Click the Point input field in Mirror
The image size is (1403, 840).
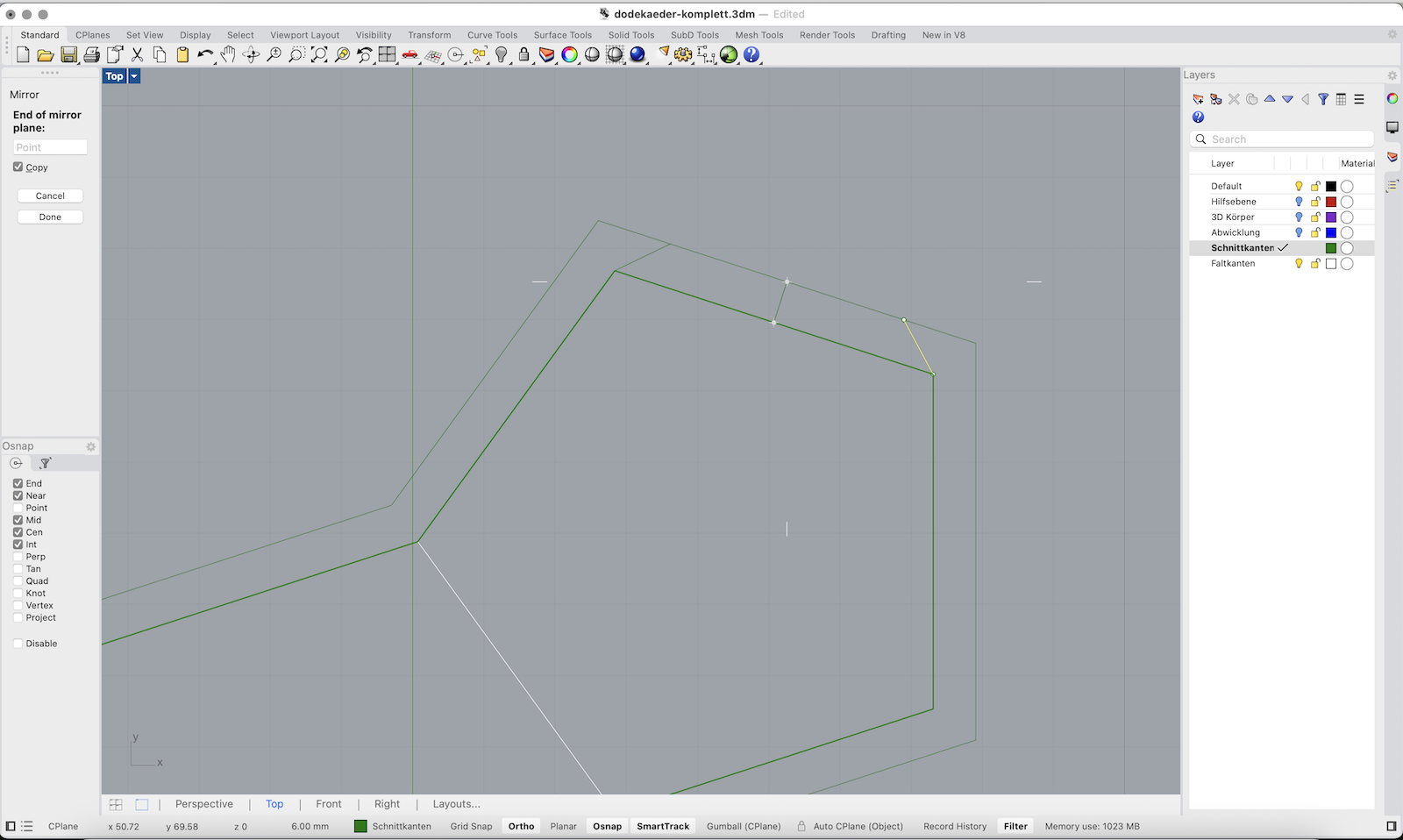[x=50, y=147]
